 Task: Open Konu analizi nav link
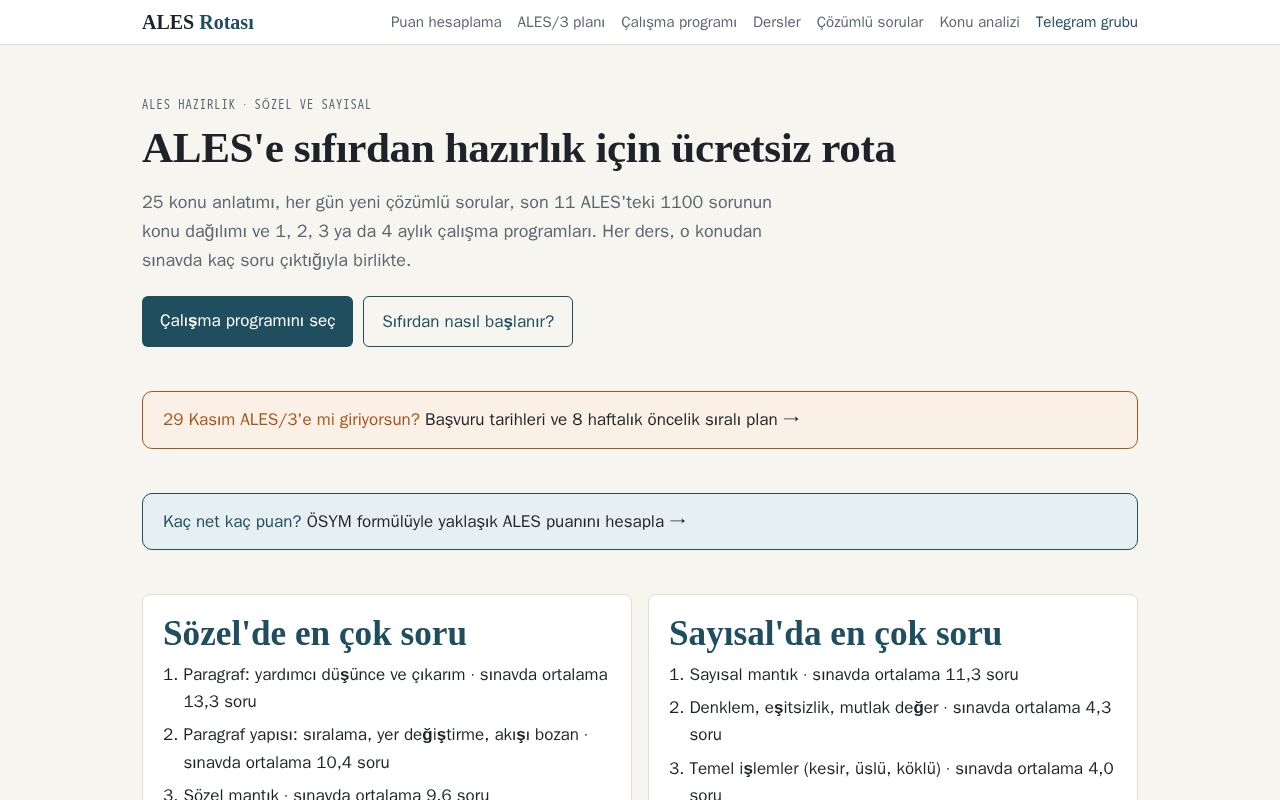(980, 22)
